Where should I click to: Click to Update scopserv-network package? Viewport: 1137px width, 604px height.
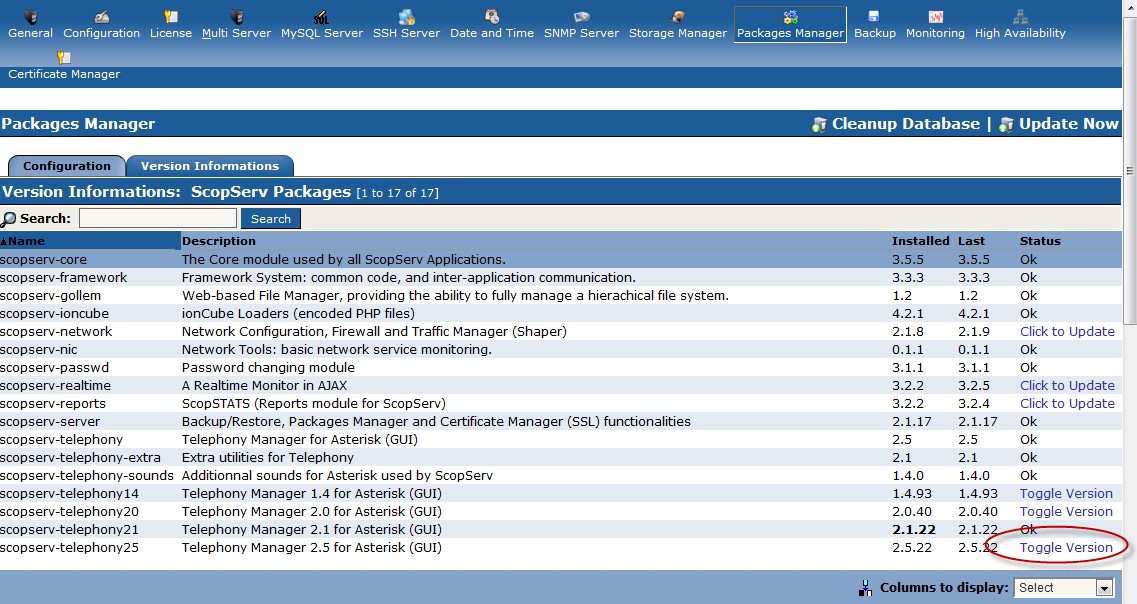[x=1067, y=331]
